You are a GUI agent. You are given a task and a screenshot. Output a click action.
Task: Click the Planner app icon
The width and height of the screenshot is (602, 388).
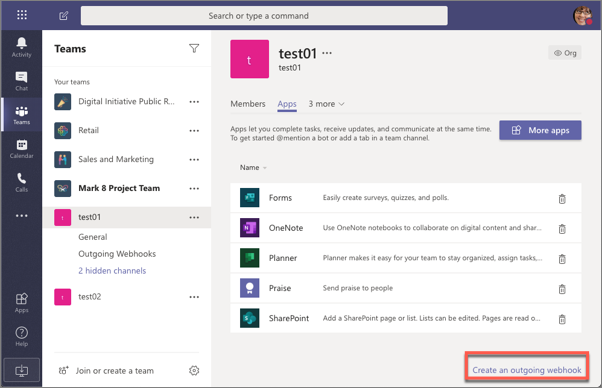pos(250,258)
